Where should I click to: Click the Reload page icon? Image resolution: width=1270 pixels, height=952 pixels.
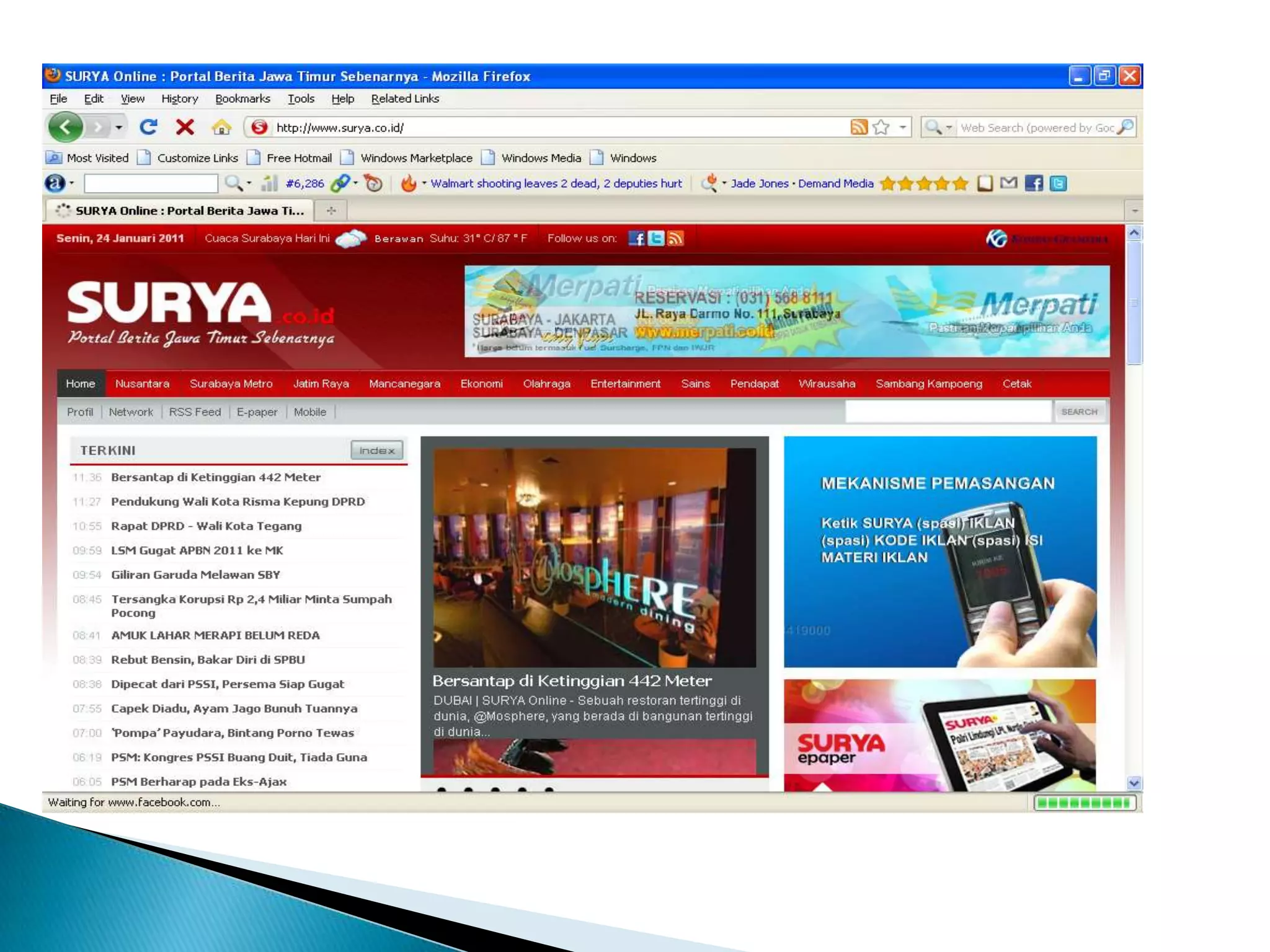(x=148, y=127)
